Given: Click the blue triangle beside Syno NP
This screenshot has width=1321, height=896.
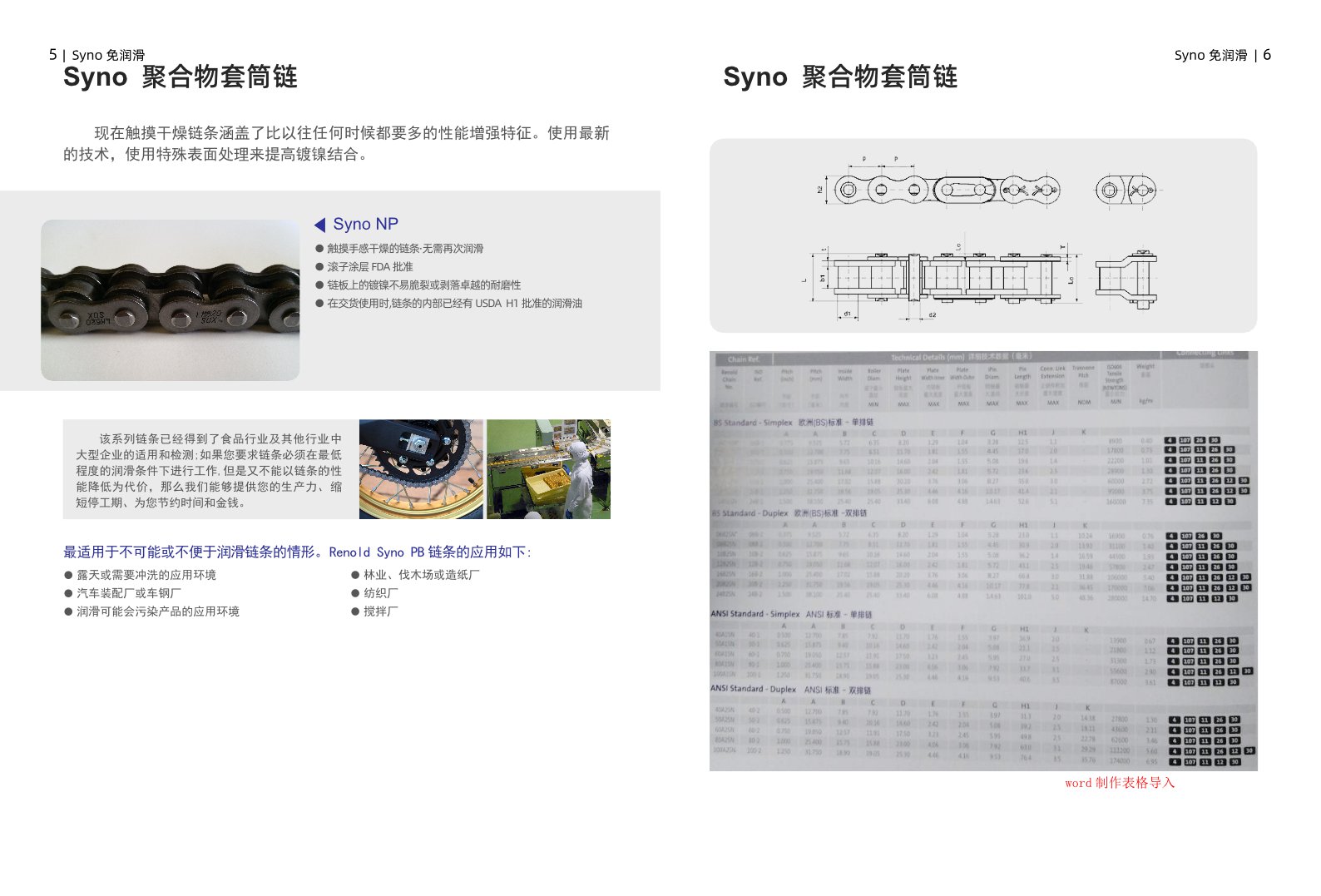Looking at the screenshot, I should (319, 225).
